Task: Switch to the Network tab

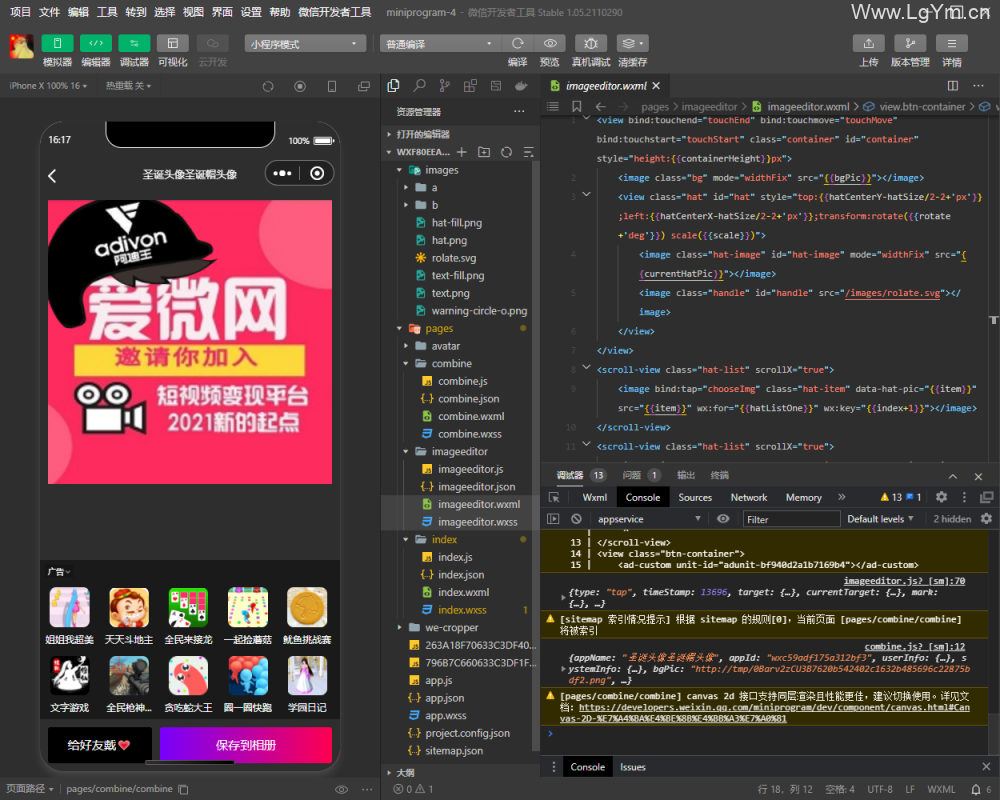Action: point(749,498)
